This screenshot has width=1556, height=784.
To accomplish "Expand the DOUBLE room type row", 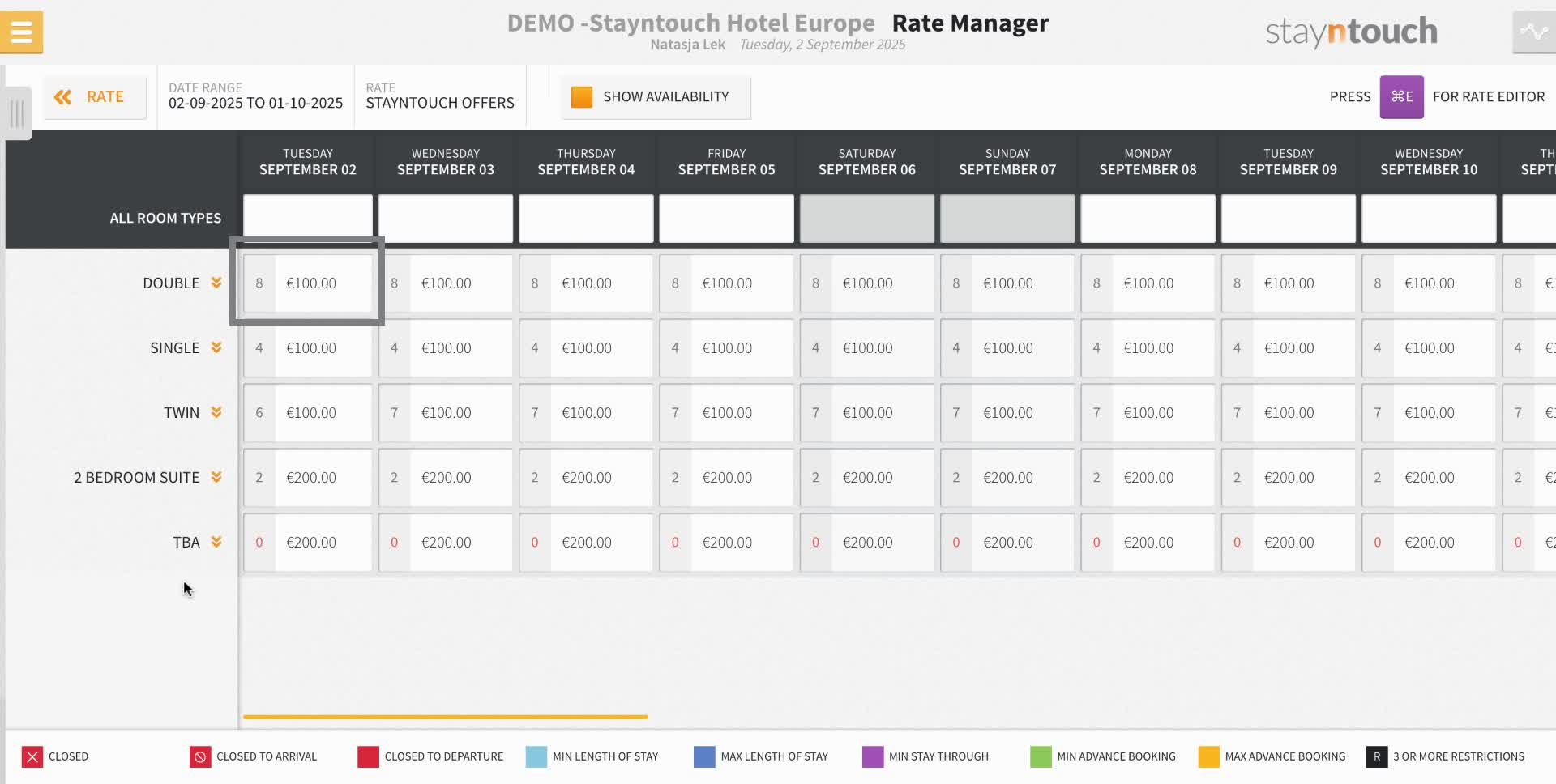I will (x=216, y=283).
